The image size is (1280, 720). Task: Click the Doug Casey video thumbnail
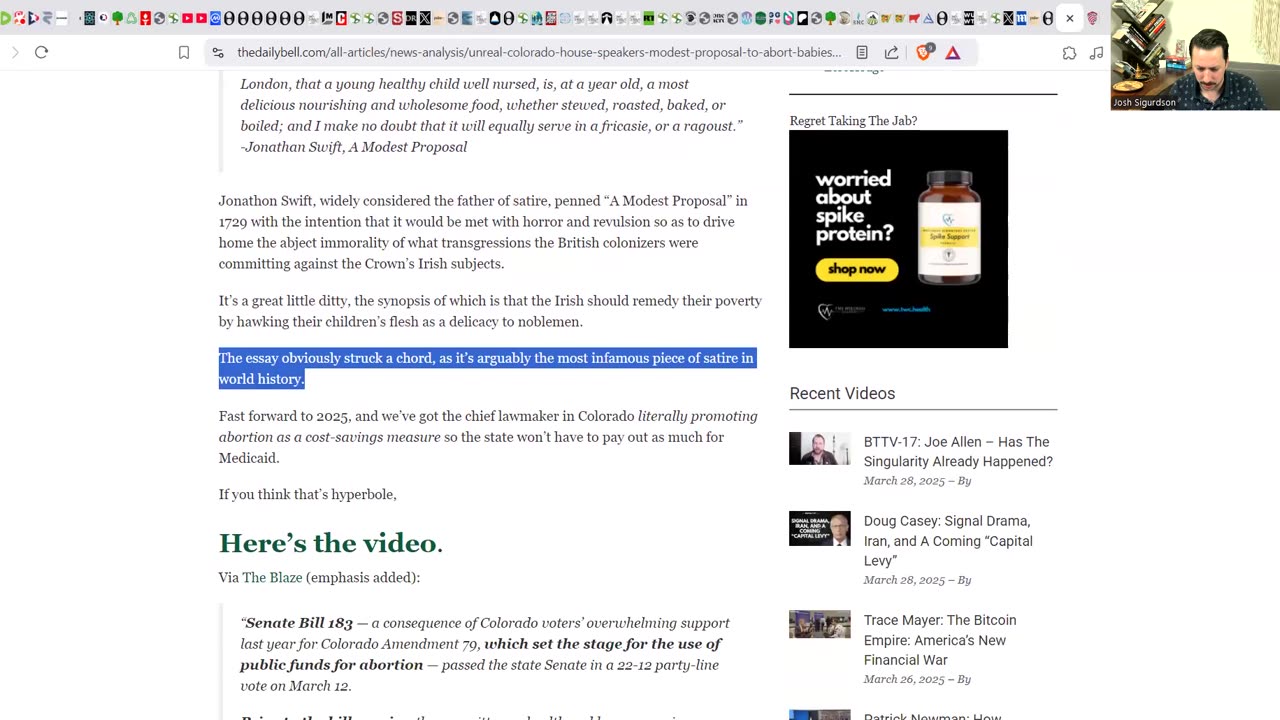pyautogui.click(x=820, y=528)
